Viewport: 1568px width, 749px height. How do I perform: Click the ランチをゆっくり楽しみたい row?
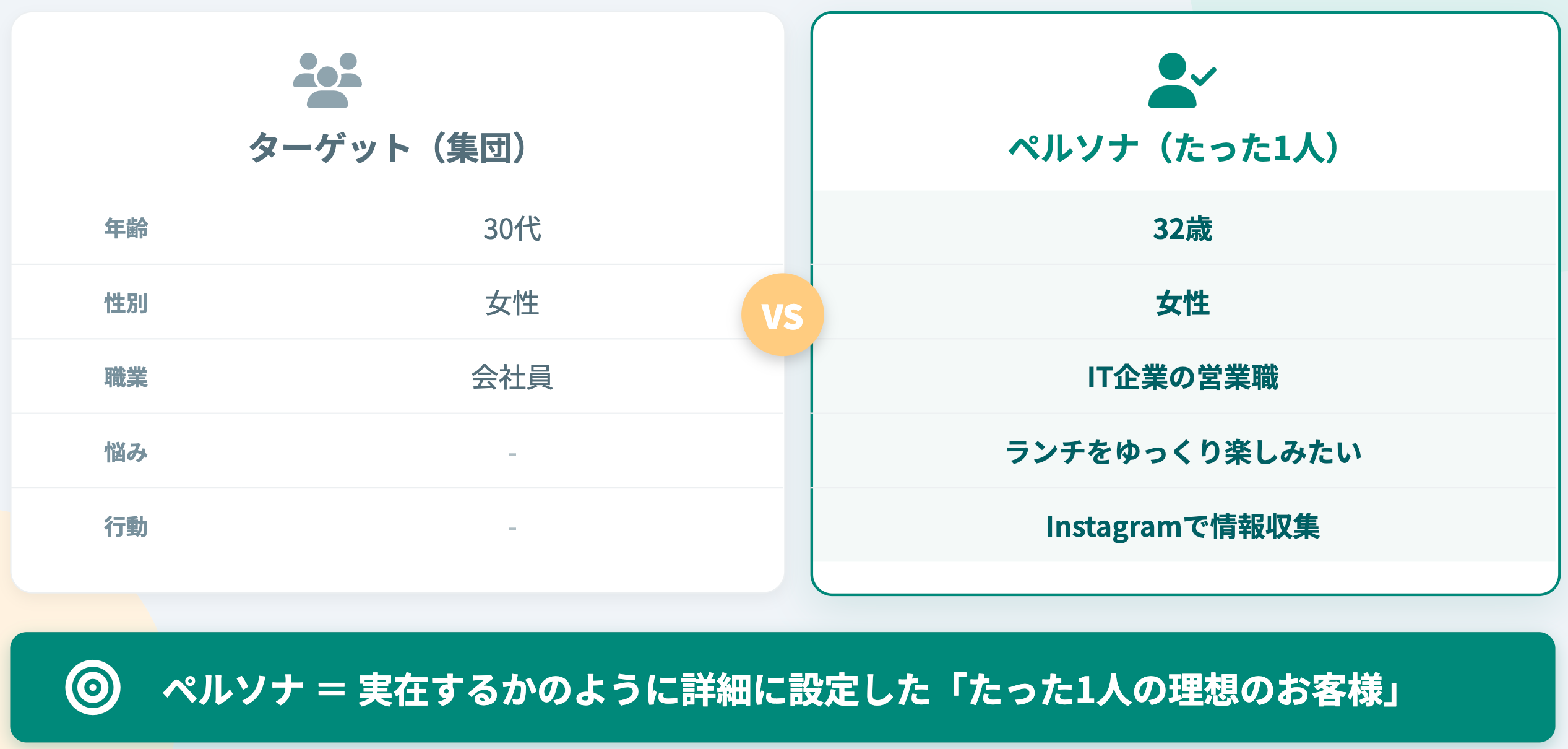(x=1182, y=452)
